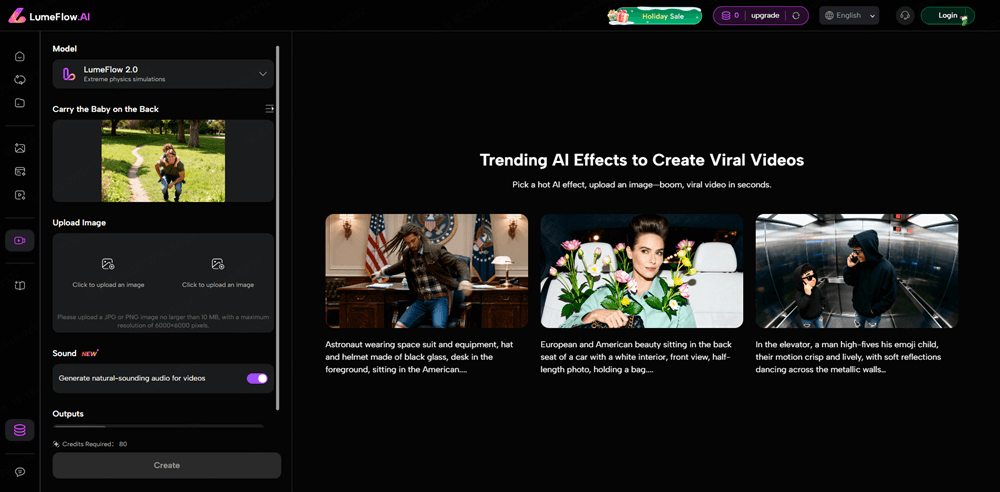Click second 'Click to upload an image' text
1000x492 pixels.
(x=217, y=285)
